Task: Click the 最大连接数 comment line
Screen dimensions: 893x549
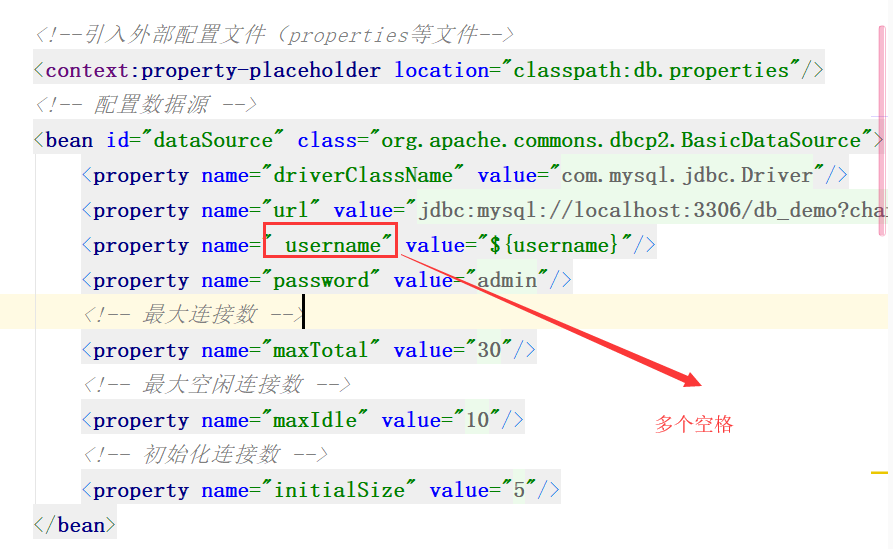Action: (196, 315)
